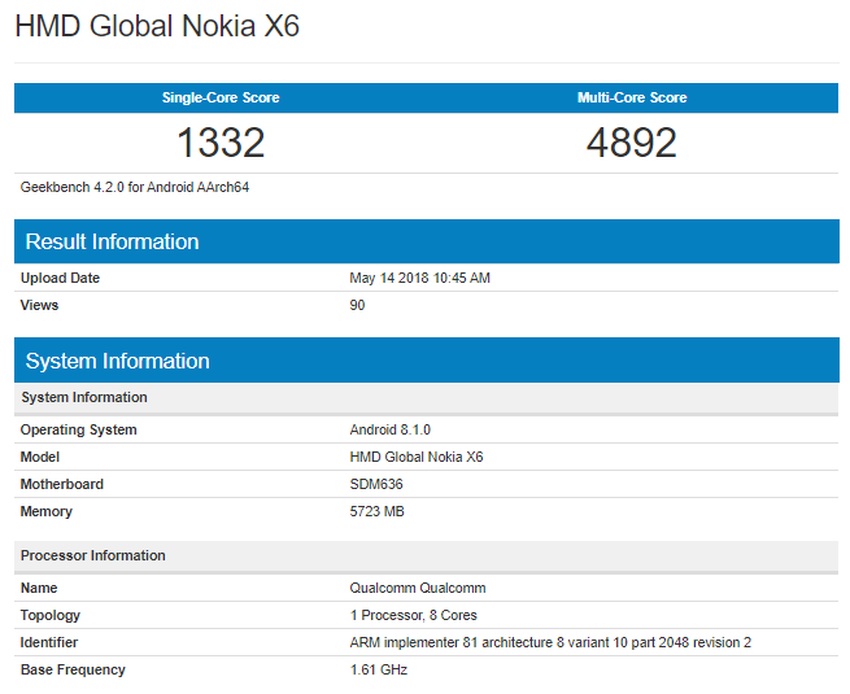The height and width of the screenshot is (694, 850).
Task: Select the Single-Core Score header
Action: [x=220, y=97]
